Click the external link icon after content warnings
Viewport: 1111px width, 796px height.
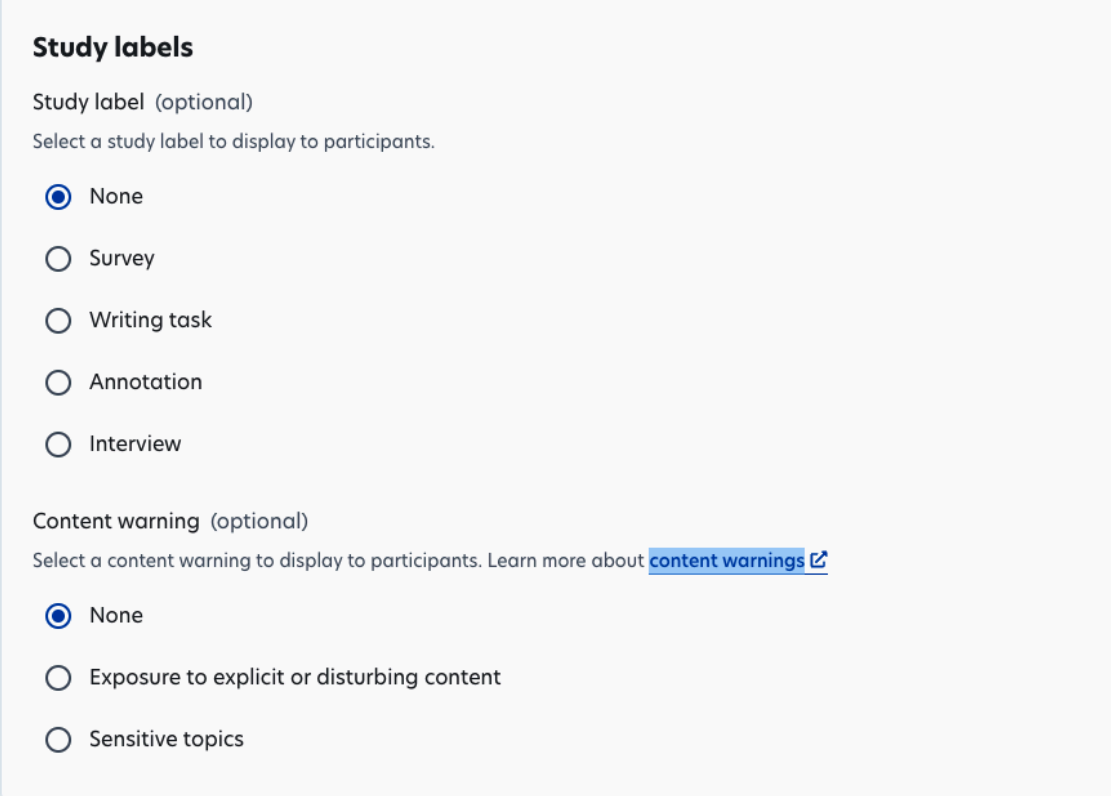point(819,561)
